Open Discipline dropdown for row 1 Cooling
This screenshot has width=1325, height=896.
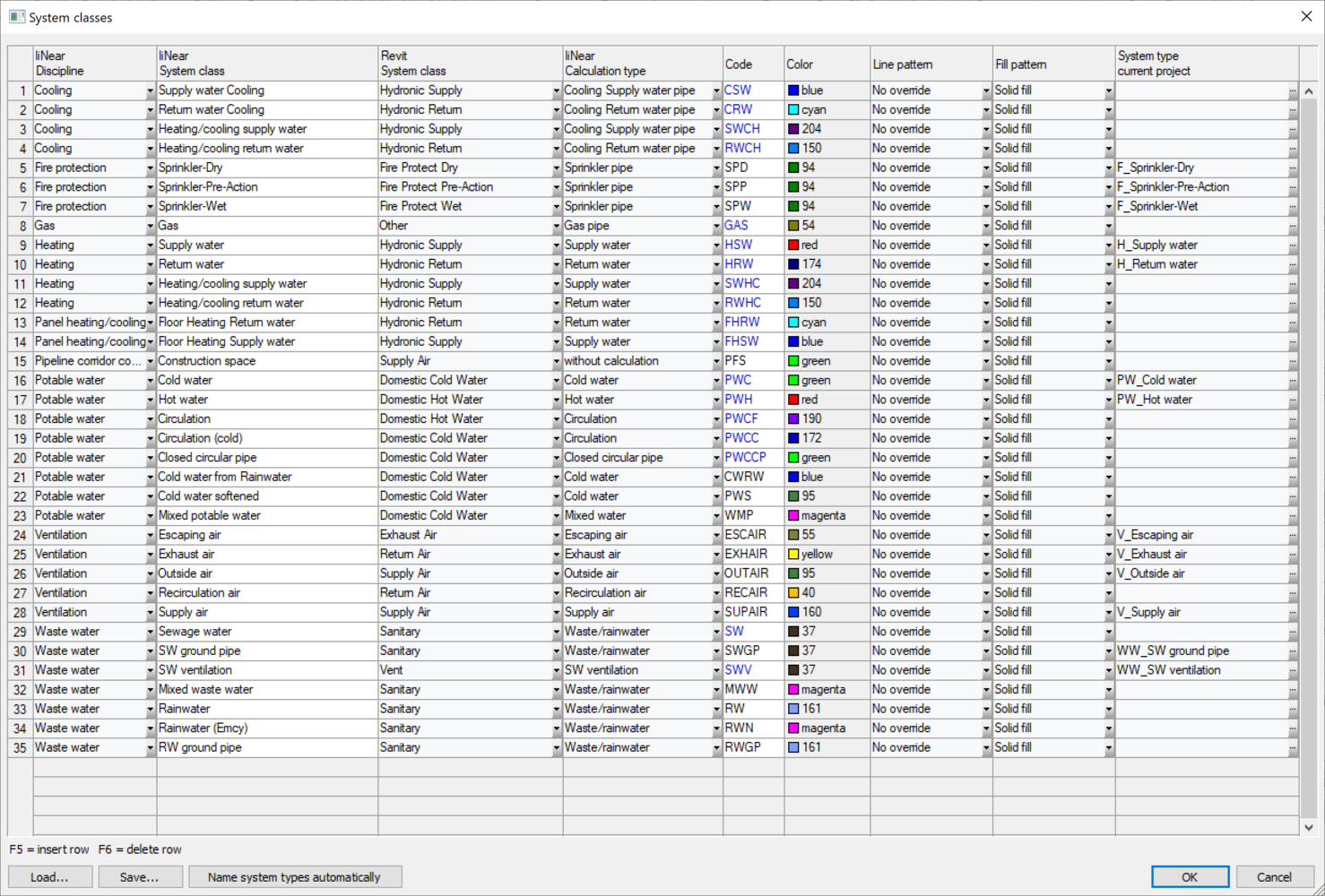coord(150,91)
